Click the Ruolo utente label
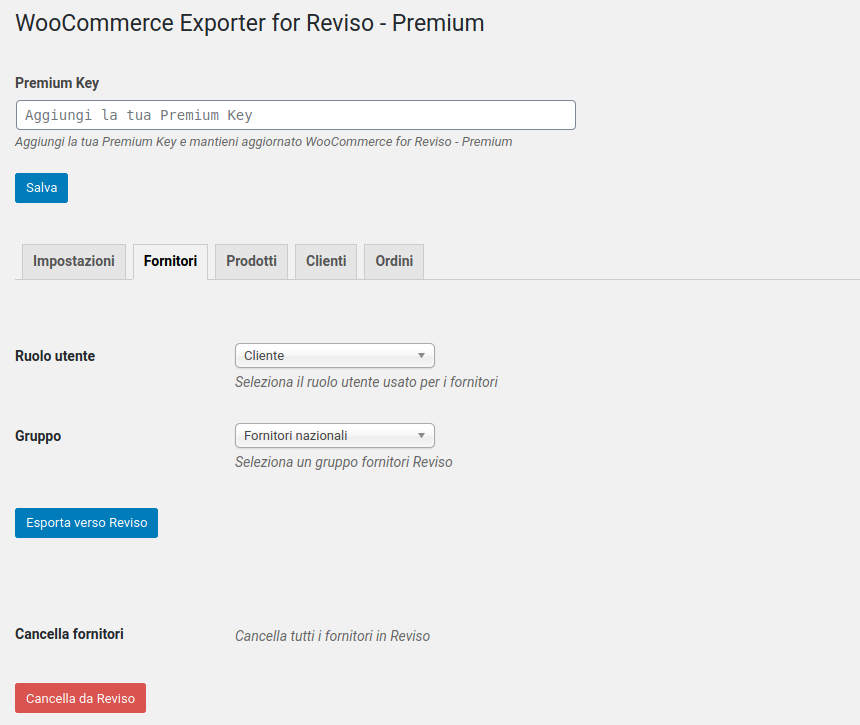 (x=55, y=356)
